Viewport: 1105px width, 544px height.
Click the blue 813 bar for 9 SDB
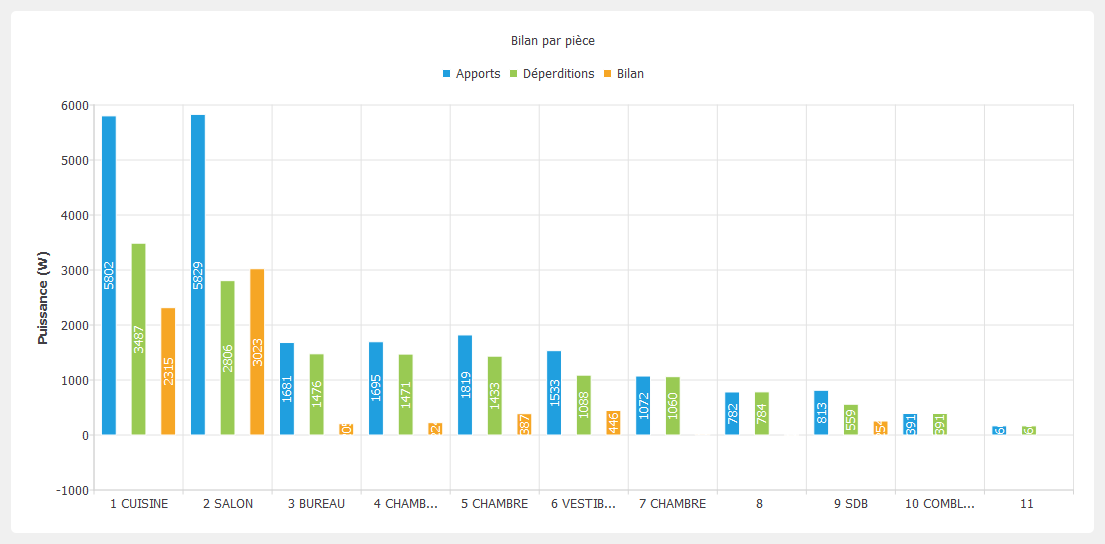coord(821,413)
